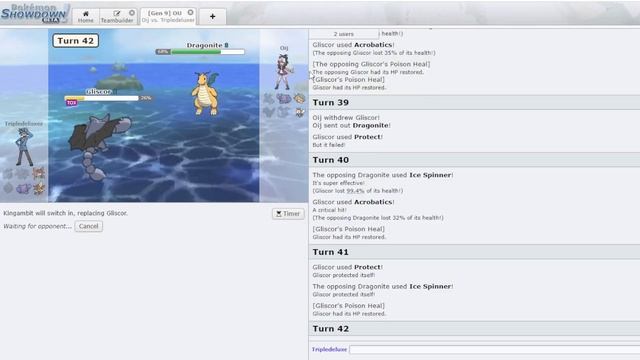Click the opposing Dragonite sprite
640x360 pixels.
point(205,94)
